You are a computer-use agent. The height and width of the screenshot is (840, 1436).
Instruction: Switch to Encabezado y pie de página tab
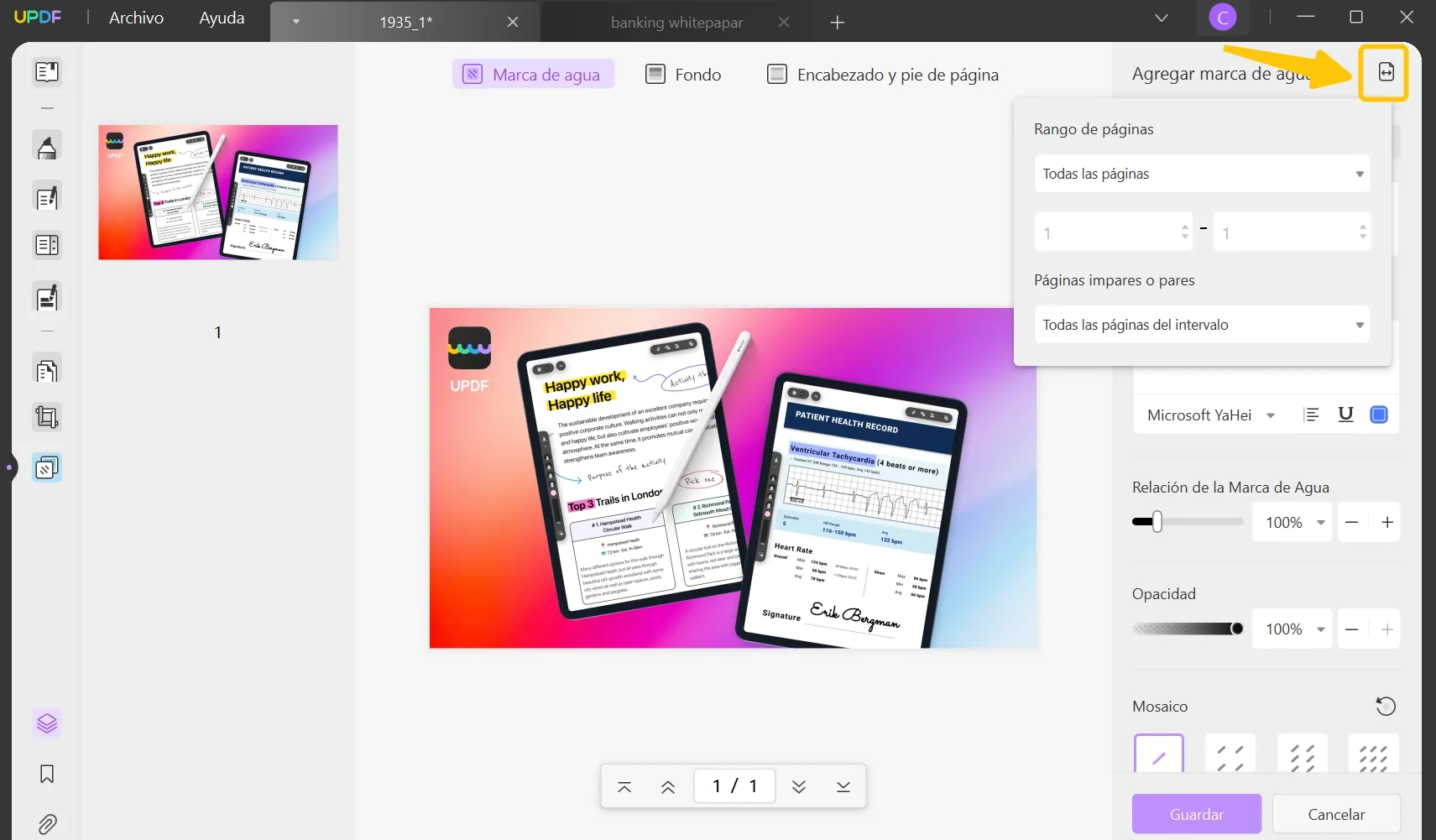(883, 75)
